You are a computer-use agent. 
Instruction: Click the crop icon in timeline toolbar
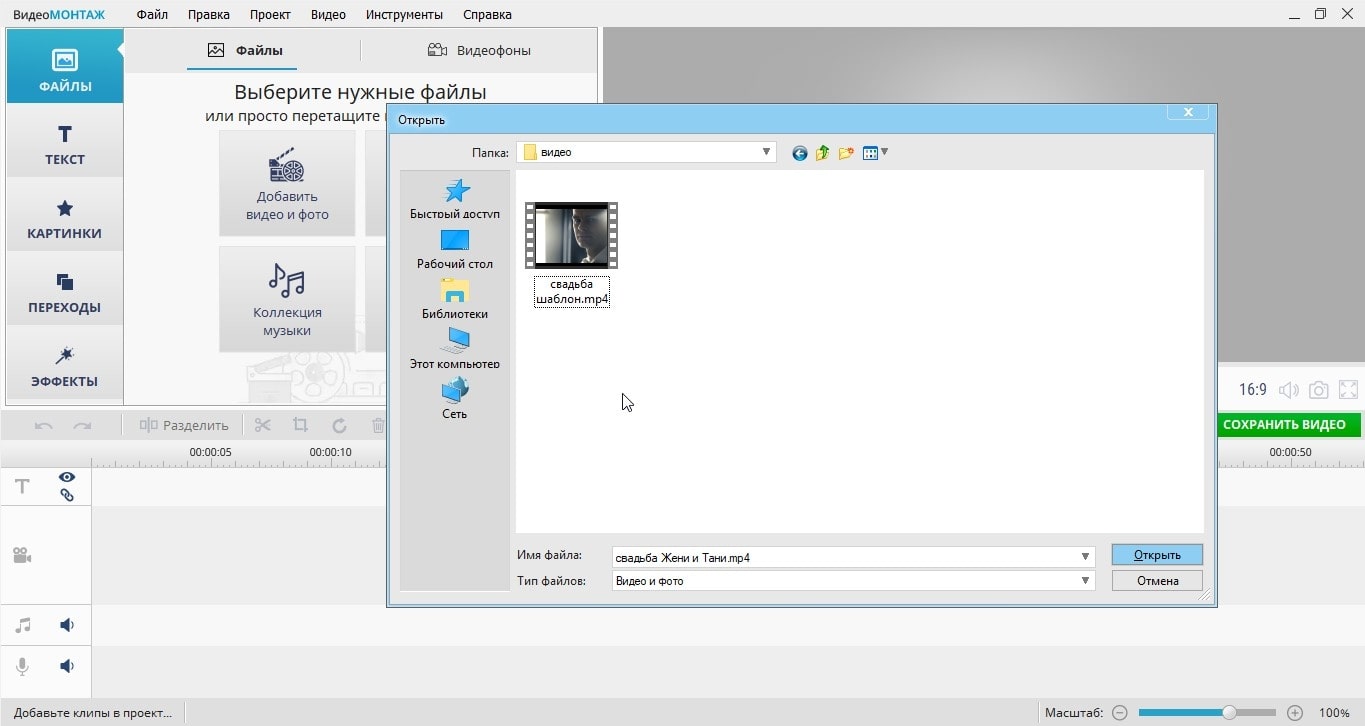click(x=300, y=425)
